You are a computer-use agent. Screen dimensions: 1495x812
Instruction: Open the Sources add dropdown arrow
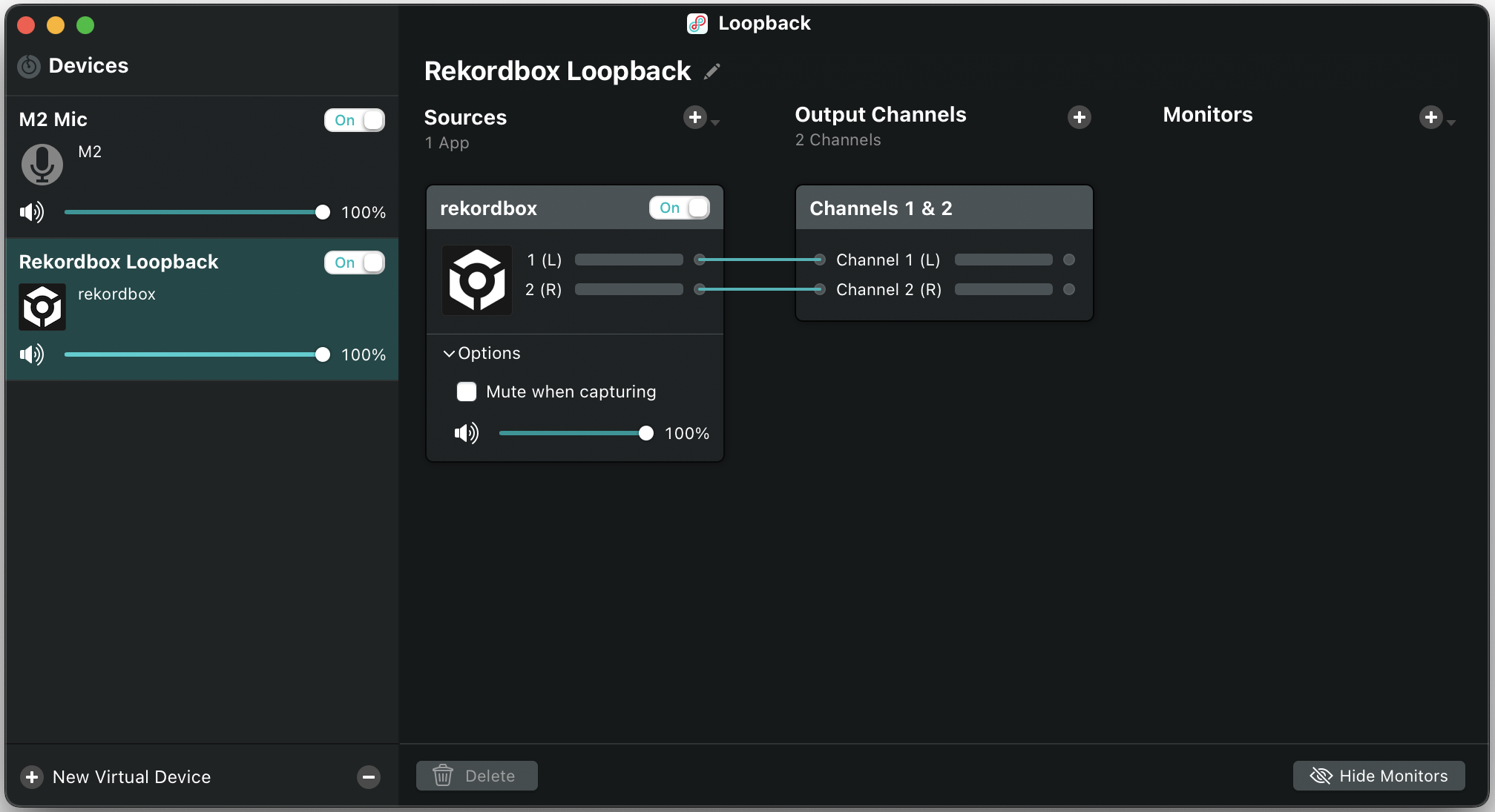point(715,122)
